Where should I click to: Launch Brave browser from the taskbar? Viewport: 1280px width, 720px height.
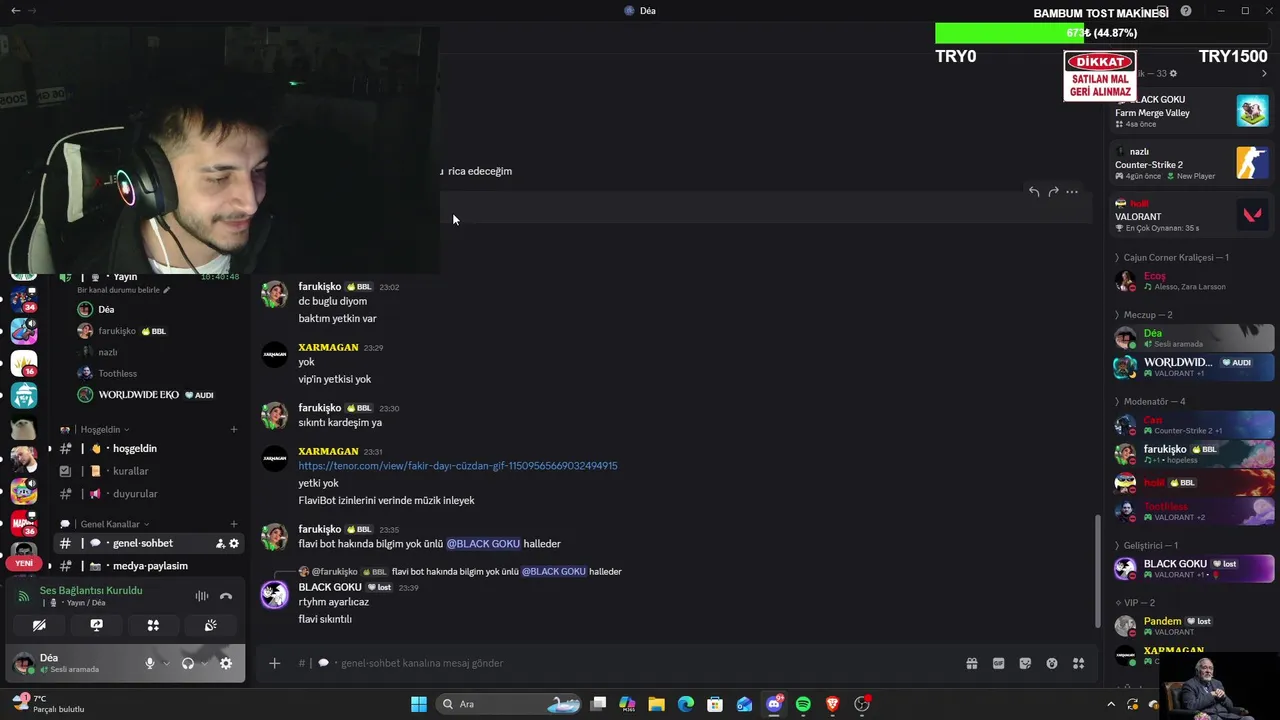click(x=832, y=704)
